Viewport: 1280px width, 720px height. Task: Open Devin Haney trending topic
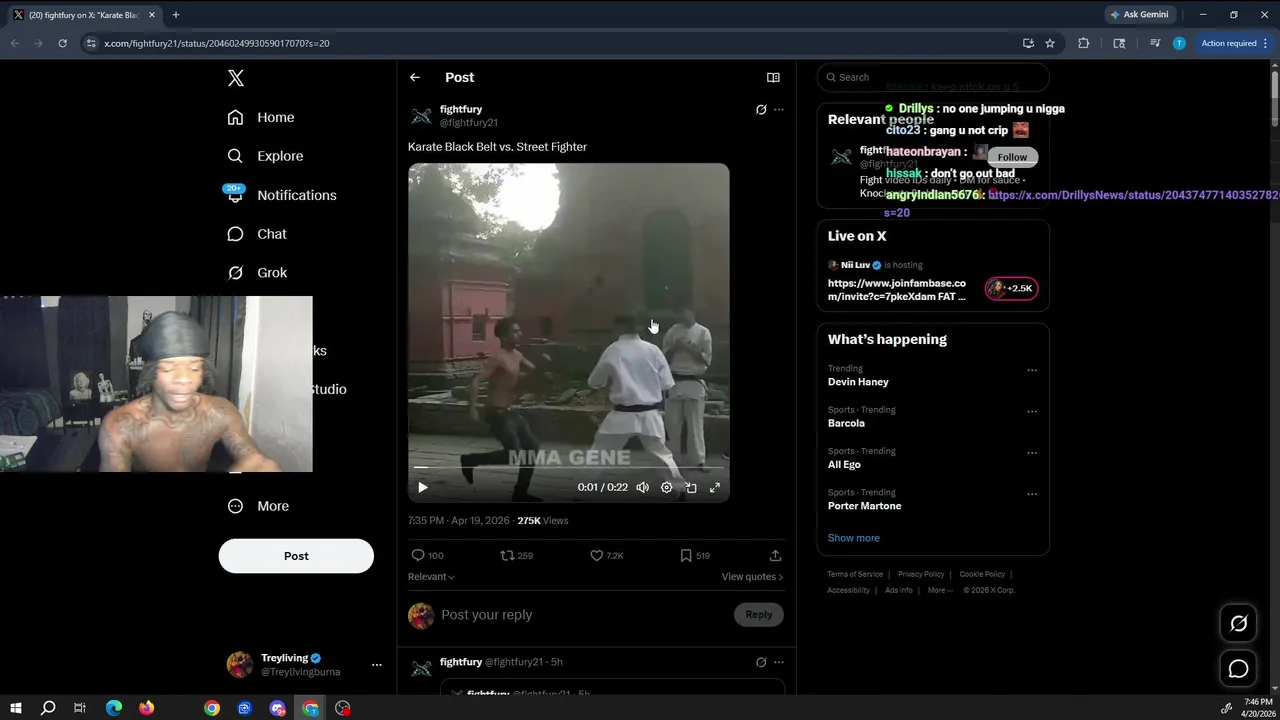click(x=858, y=382)
